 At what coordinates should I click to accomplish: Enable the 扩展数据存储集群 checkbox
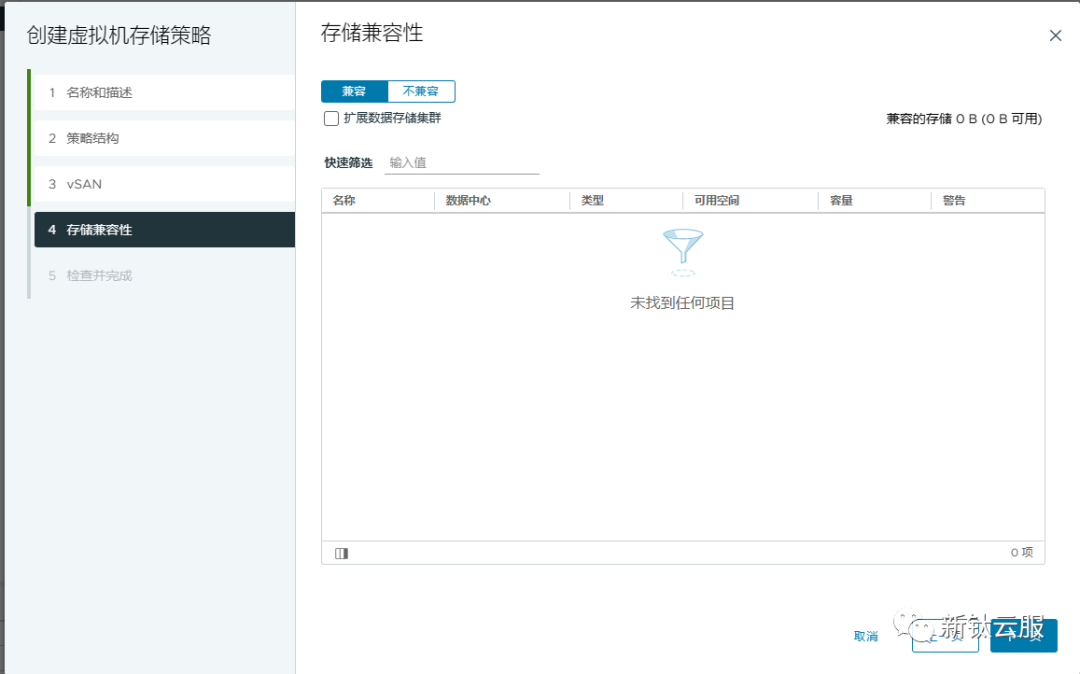tap(330, 118)
